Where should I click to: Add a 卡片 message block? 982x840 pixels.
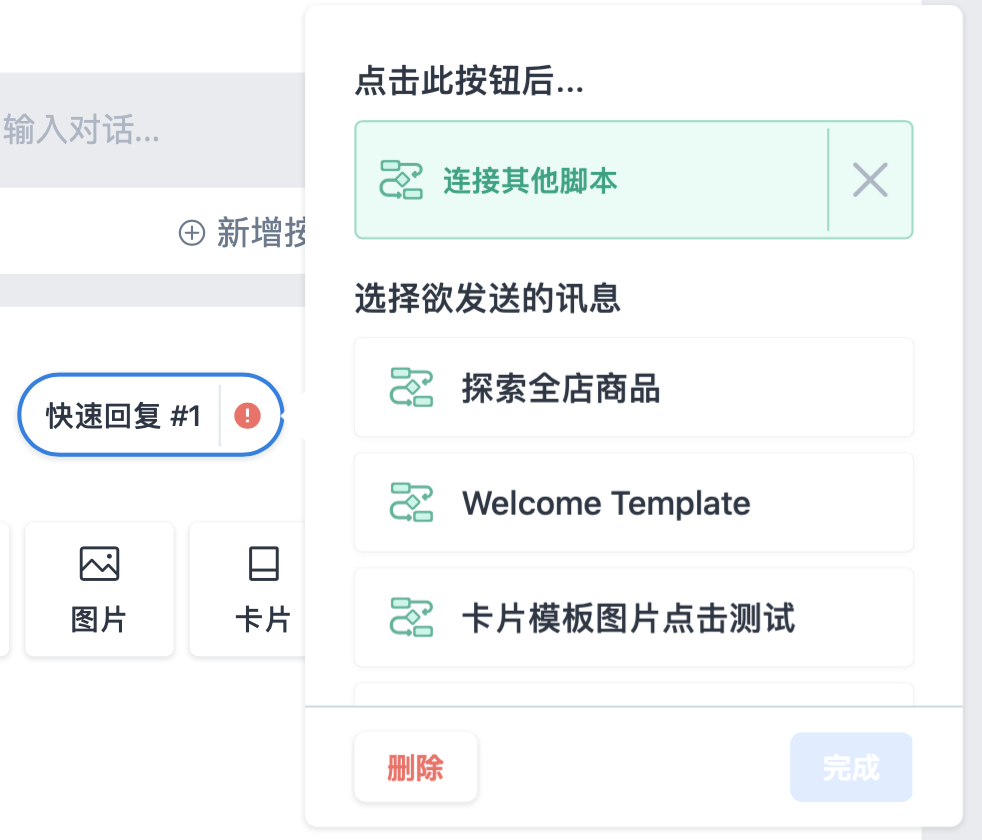tap(247, 589)
